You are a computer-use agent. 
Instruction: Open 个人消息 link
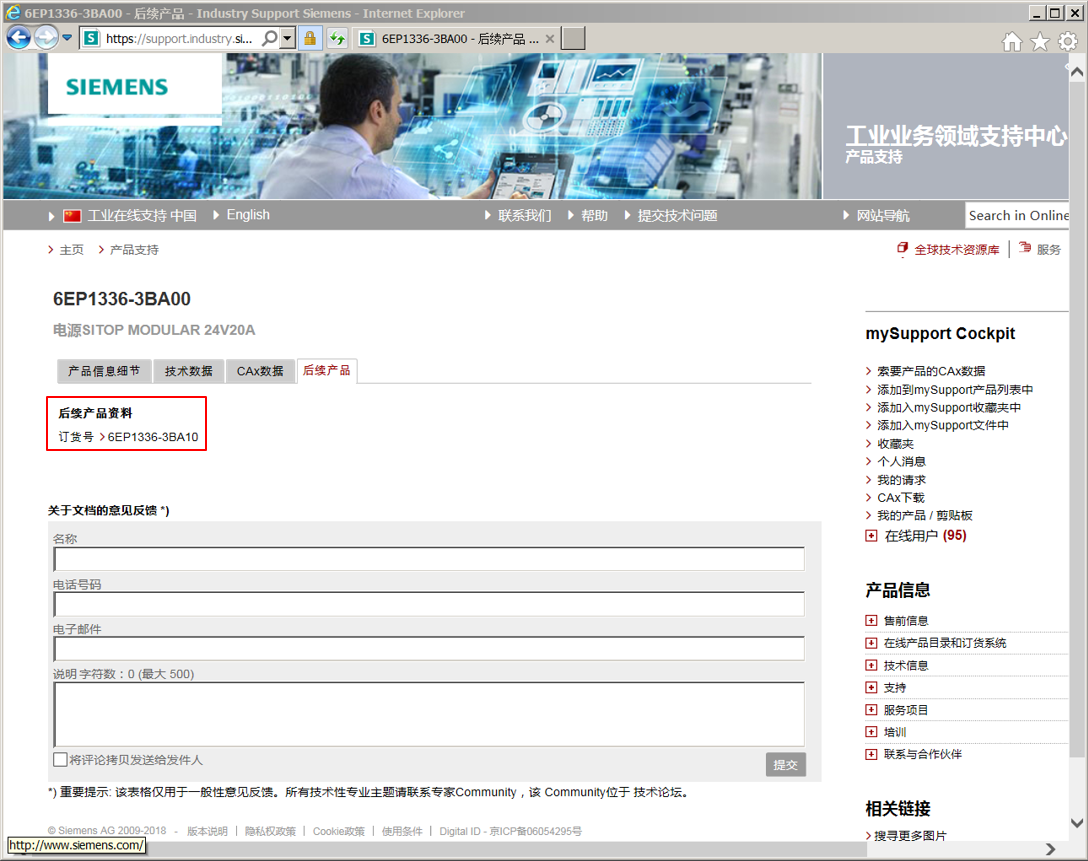tap(901, 461)
